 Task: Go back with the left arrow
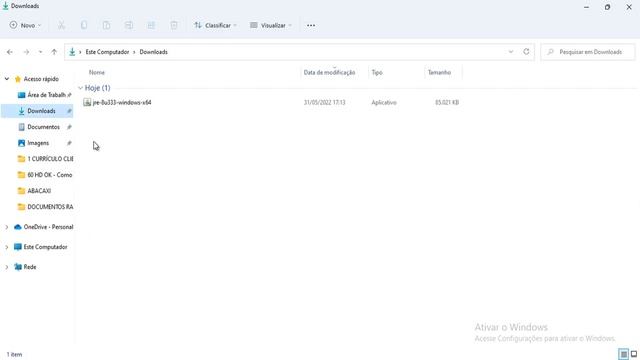click(10, 52)
